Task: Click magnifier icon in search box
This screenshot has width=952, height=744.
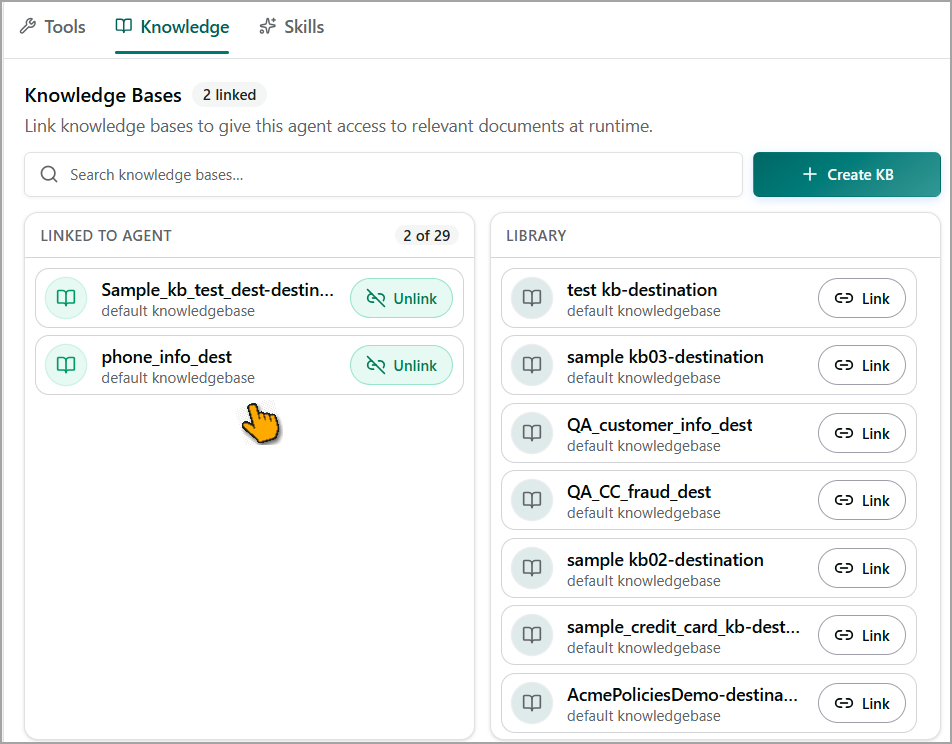Action: click(49, 175)
